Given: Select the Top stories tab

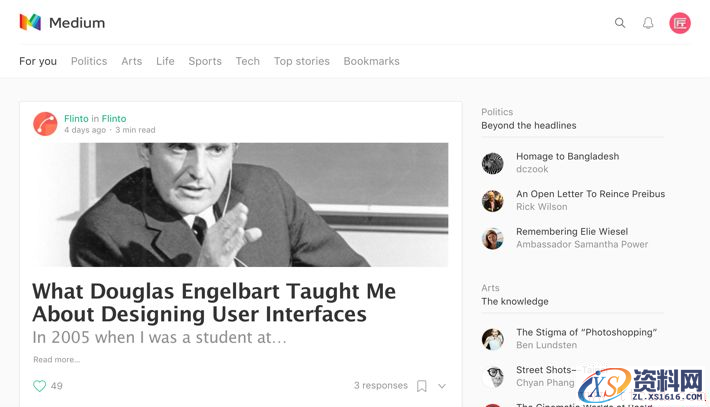Looking at the screenshot, I should tap(302, 61).
